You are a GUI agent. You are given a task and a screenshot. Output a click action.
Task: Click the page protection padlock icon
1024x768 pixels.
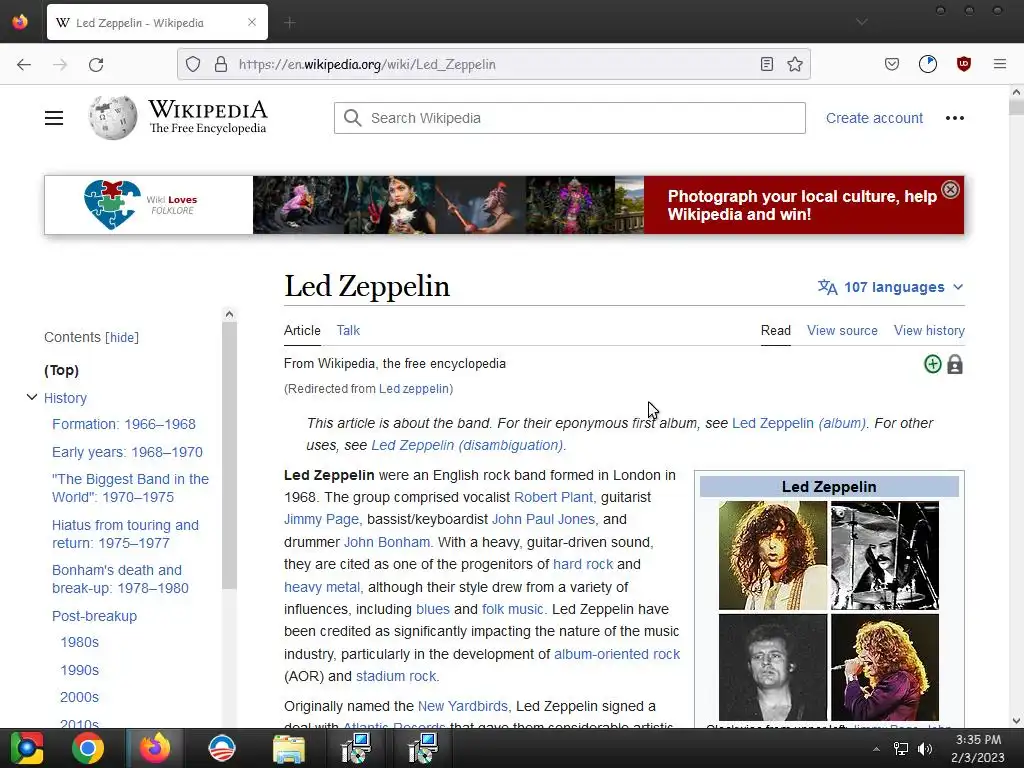point(955,364)
